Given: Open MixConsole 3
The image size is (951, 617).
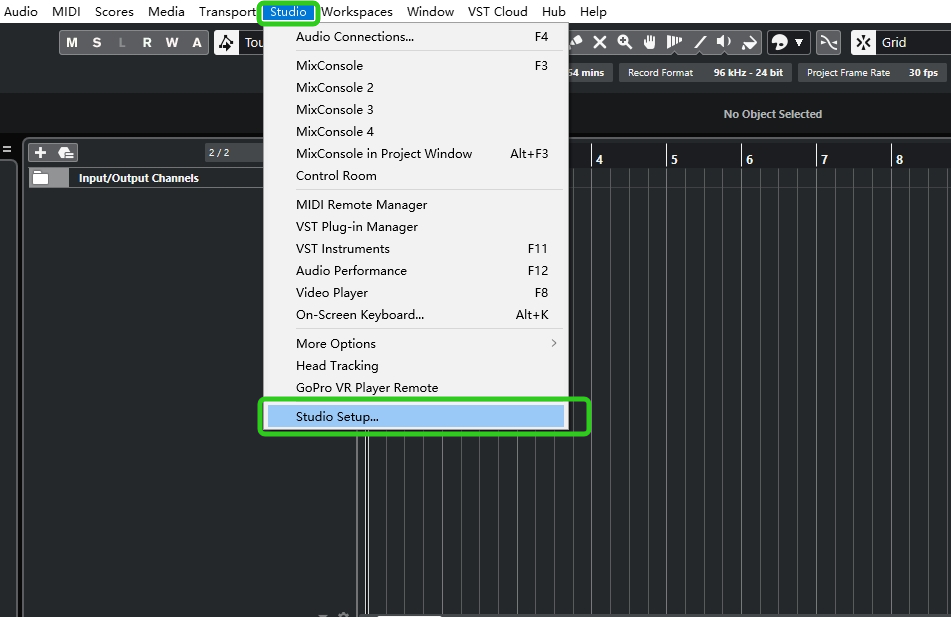Looking at the screenshot, I should [x=416, y=110].
